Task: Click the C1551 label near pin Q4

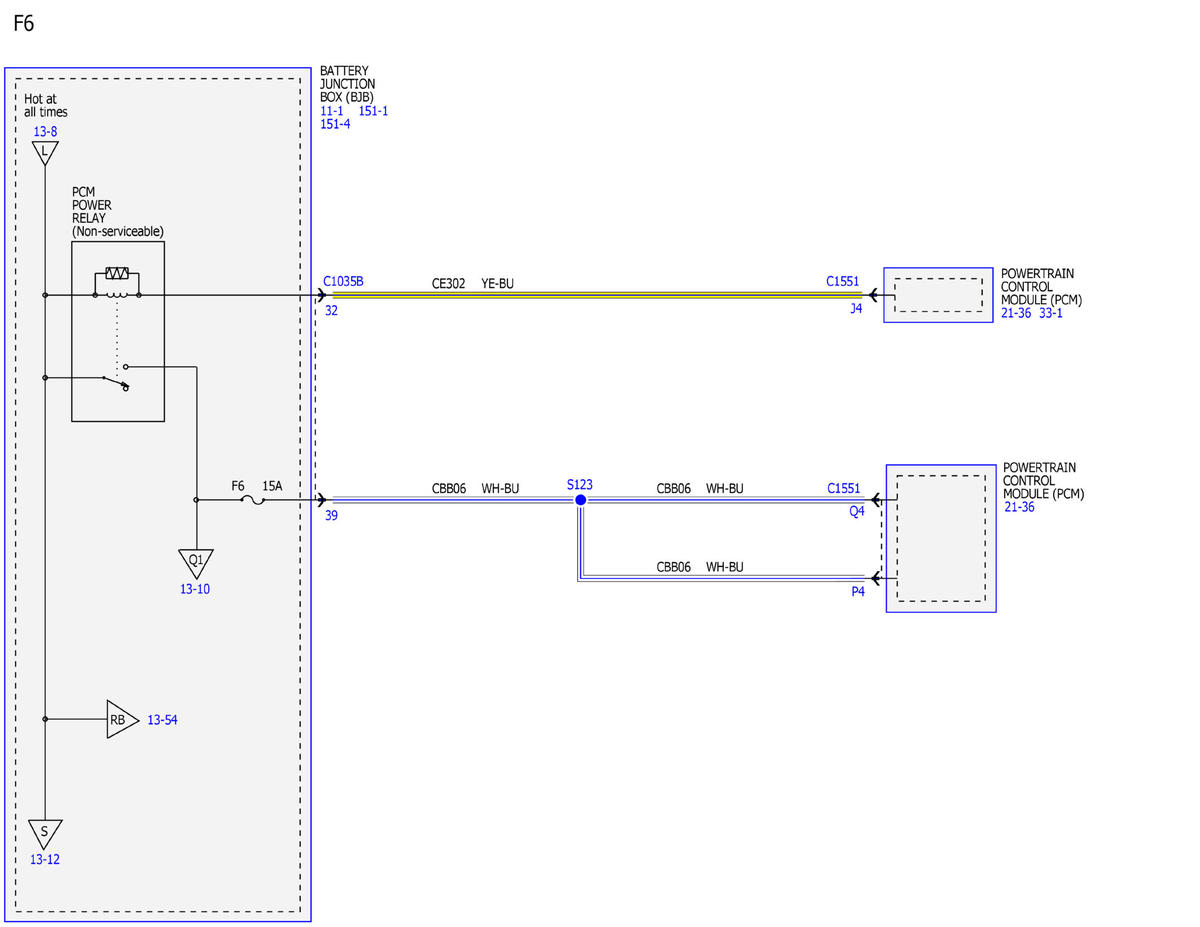Action: coord(843,488)
